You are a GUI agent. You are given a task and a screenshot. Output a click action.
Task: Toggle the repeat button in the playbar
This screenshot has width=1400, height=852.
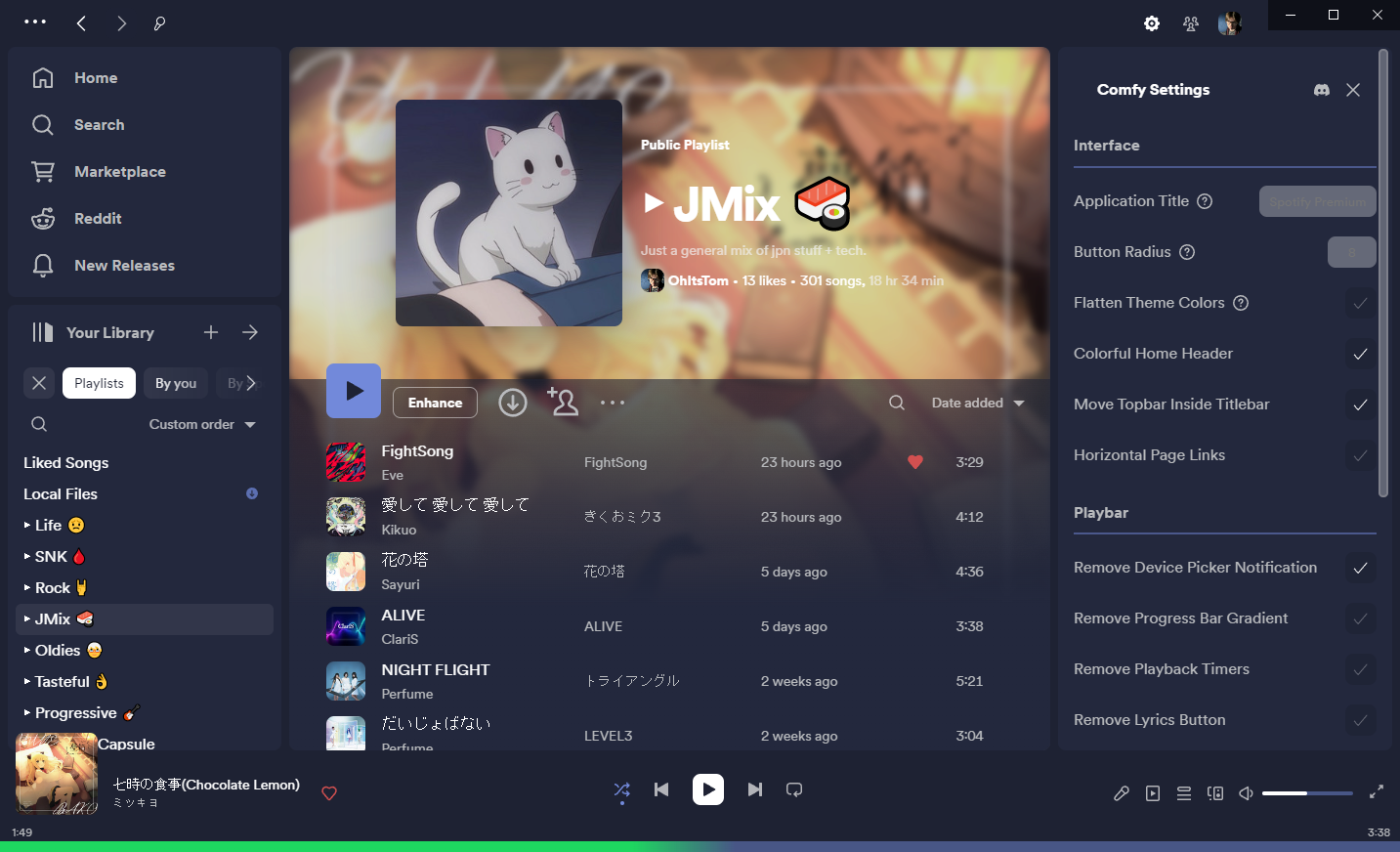(x=794, y=789)
